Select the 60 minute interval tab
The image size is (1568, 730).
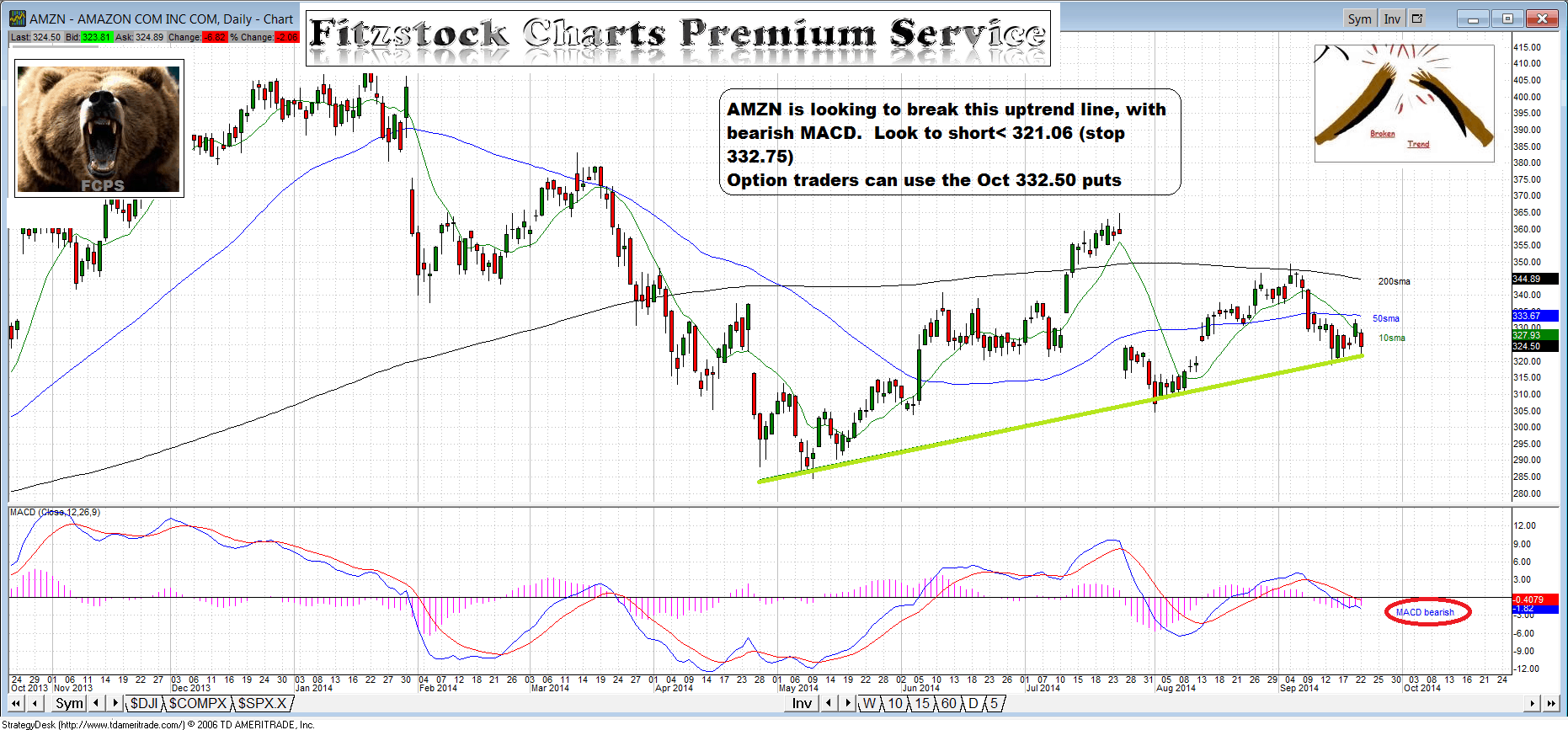pyautogui.click(x=948, y=703)
